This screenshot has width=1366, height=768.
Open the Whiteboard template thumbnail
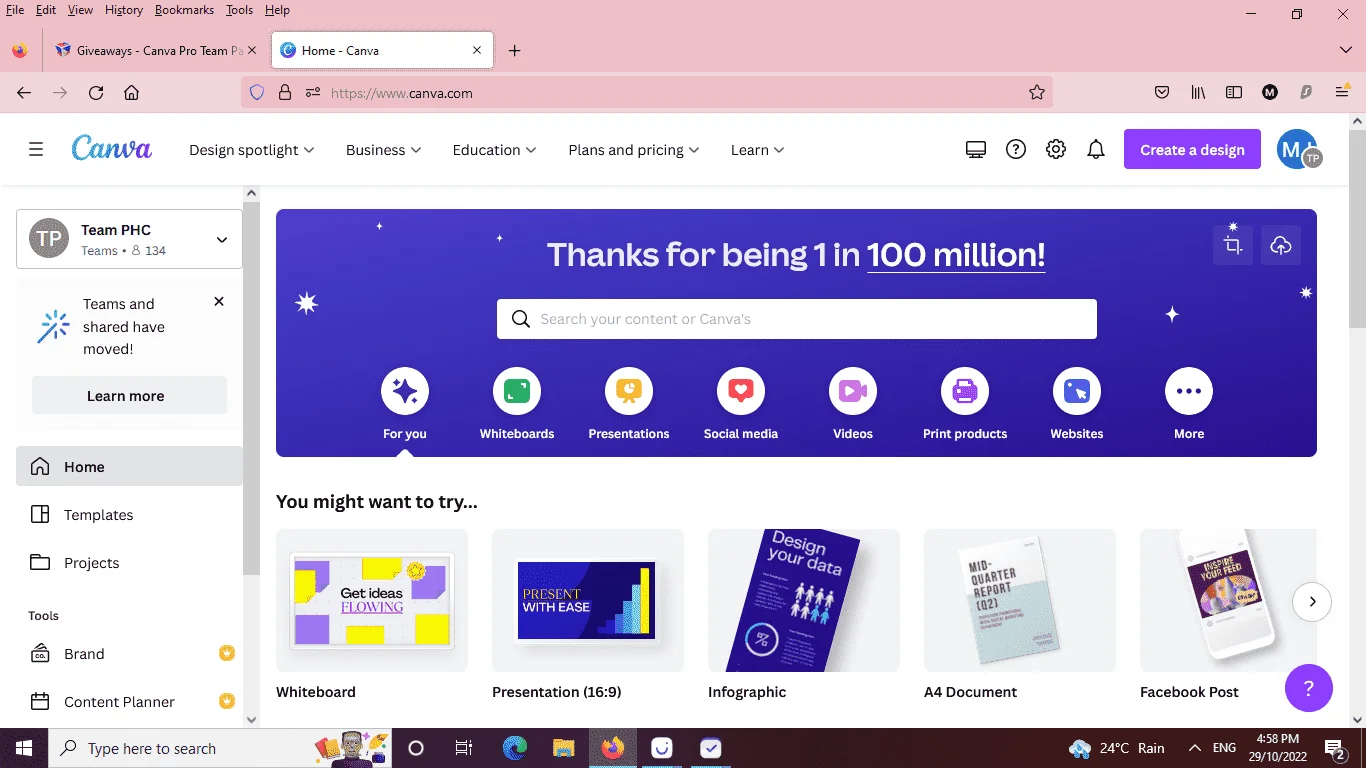tap(372, 601)
